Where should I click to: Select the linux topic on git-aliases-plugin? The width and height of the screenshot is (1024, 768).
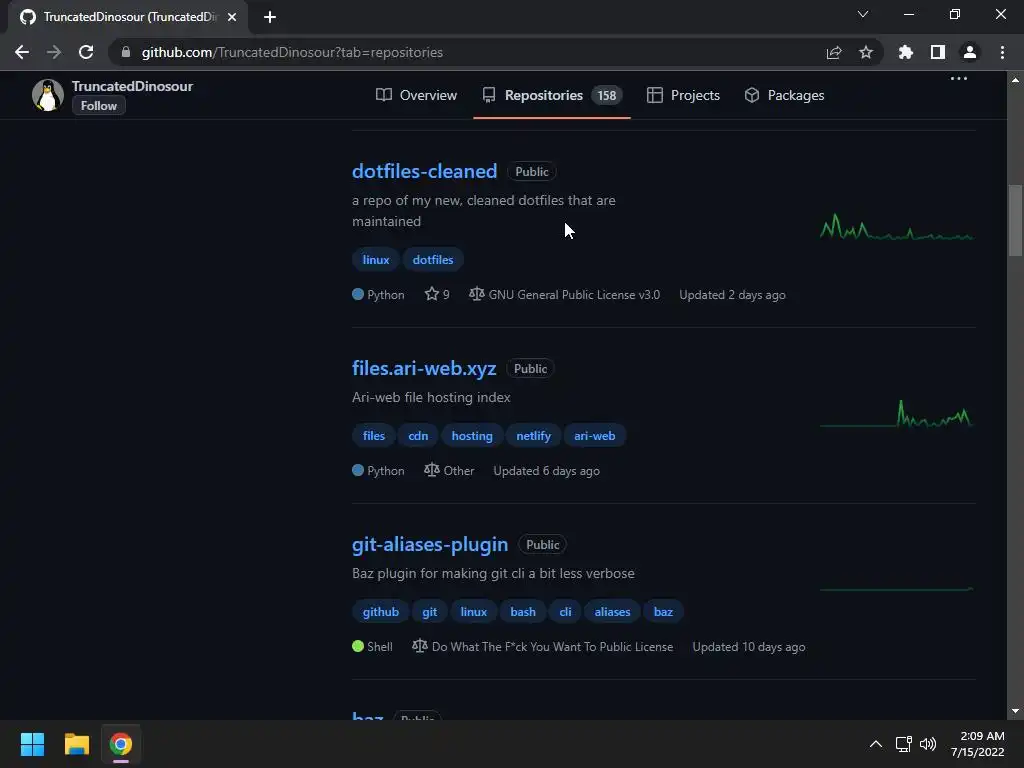click(473, 612)
